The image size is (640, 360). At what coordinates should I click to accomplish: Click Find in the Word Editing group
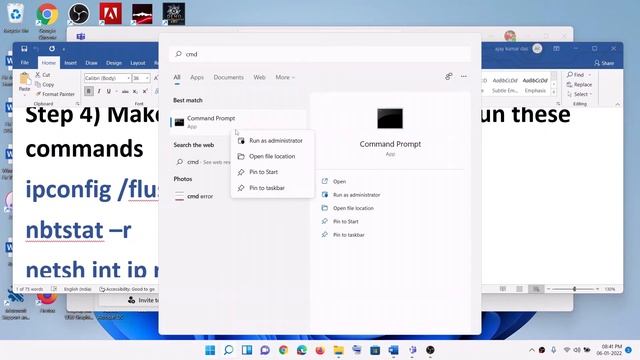point(576,75)
